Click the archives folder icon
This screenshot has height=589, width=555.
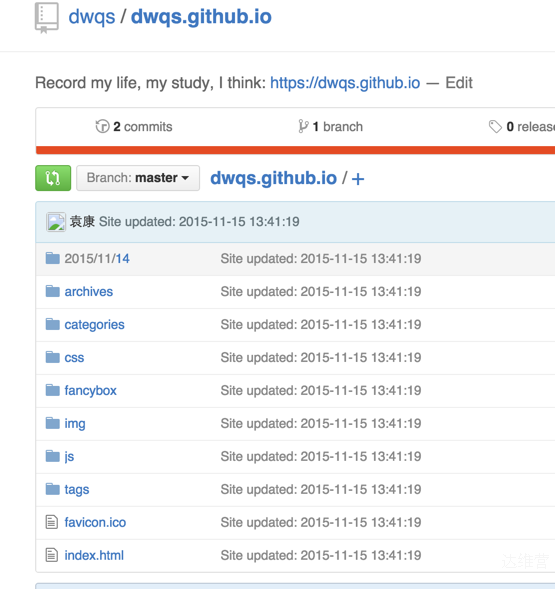(x=53, y=291)
